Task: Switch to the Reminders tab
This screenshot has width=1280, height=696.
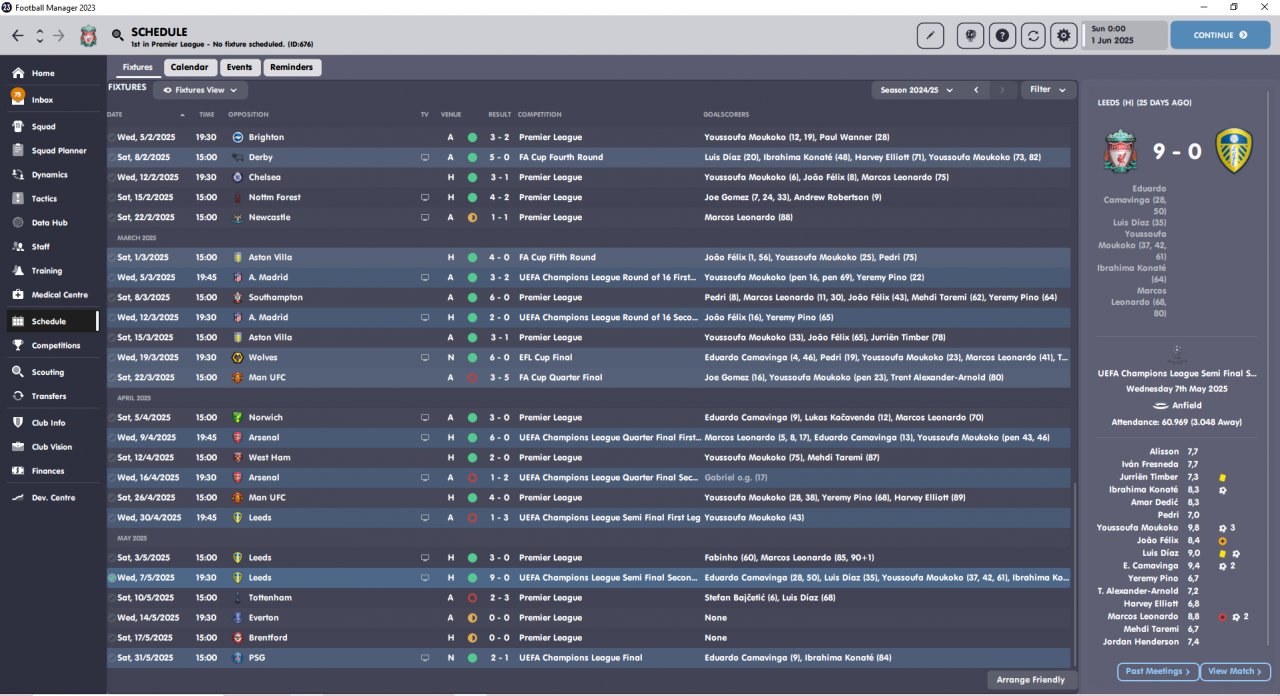Action: [x=292, y=67]
